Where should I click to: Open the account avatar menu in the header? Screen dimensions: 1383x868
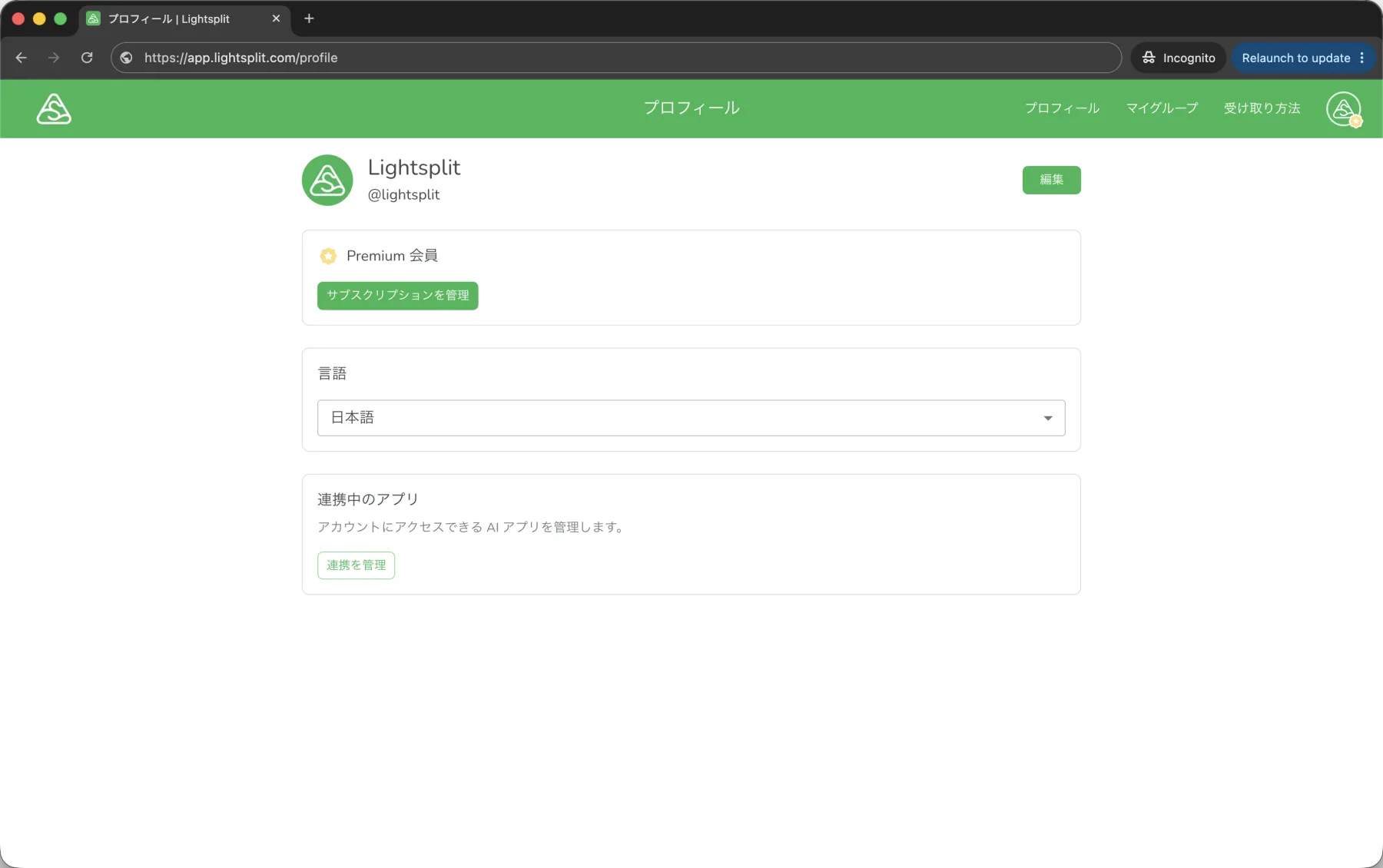[x=1344, y=109]
